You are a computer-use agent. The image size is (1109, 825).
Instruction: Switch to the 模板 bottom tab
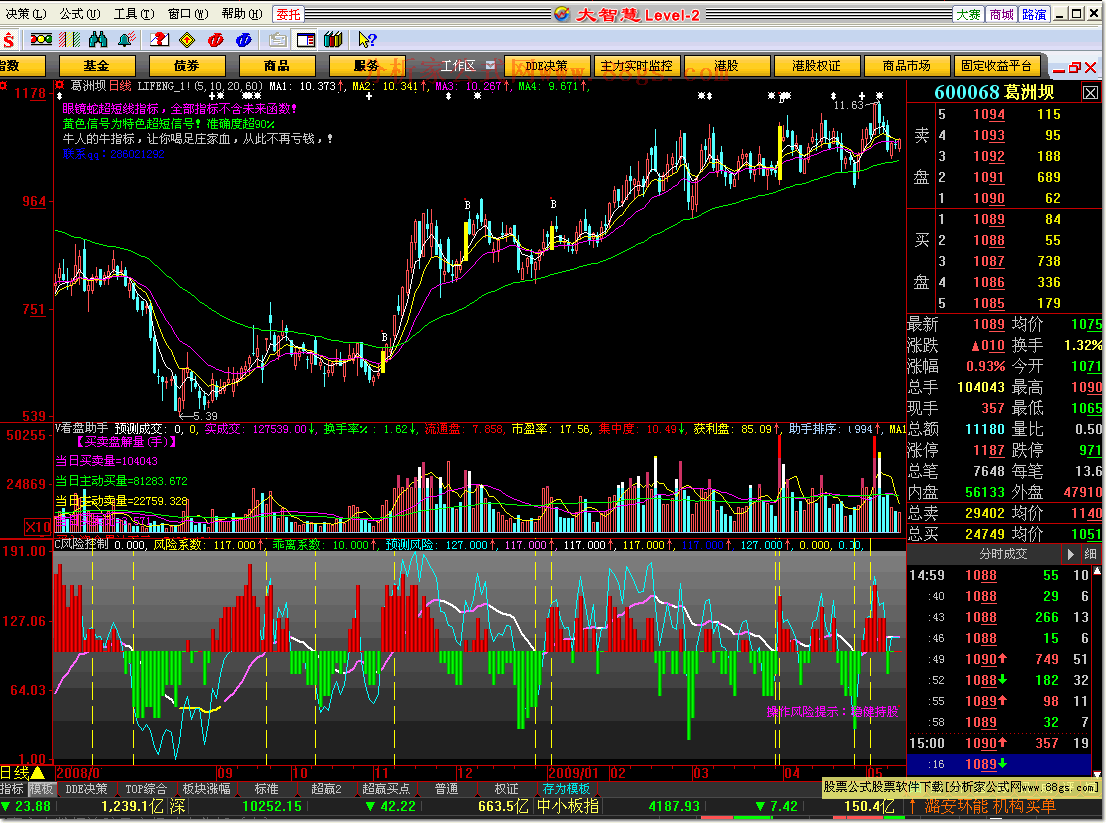pos(41,789)
